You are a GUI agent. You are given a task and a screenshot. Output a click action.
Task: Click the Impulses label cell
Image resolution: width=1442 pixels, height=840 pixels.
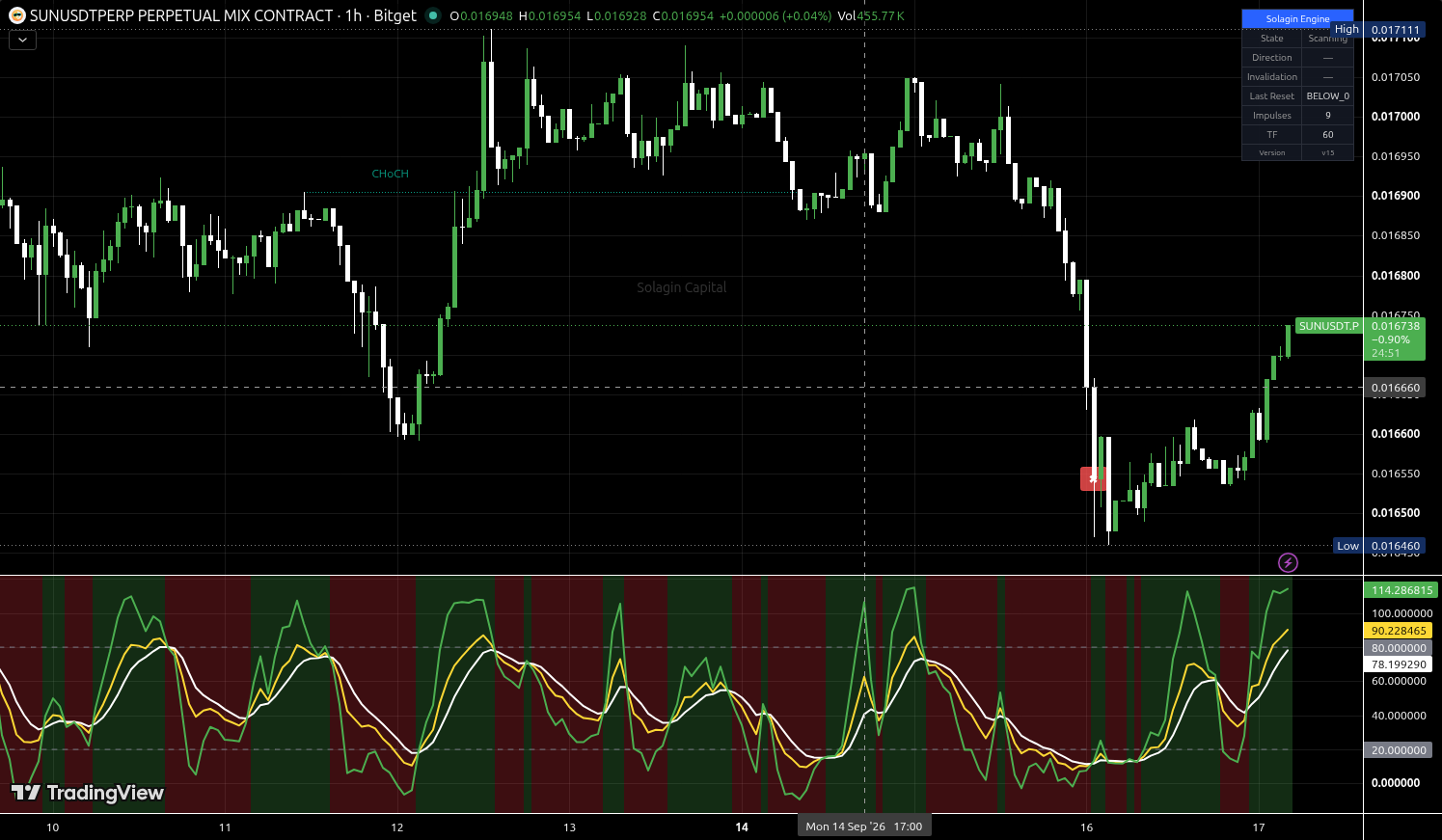click(x=1271, y=115)
